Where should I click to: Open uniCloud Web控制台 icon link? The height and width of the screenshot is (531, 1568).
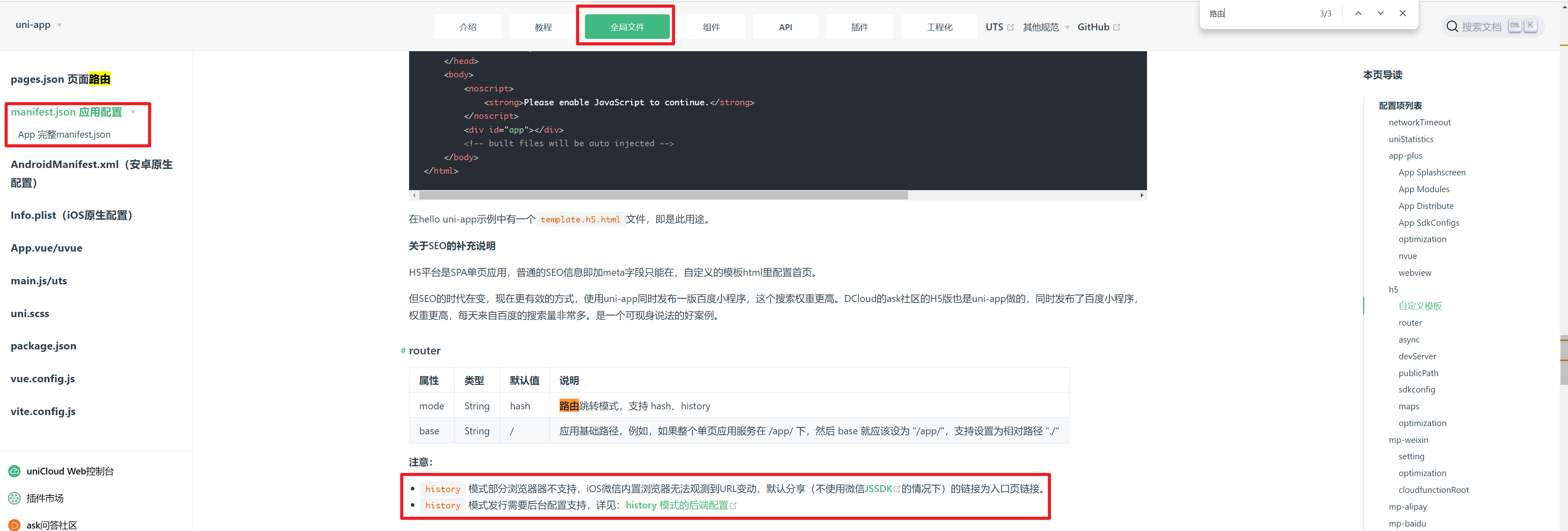coord(14,472)
